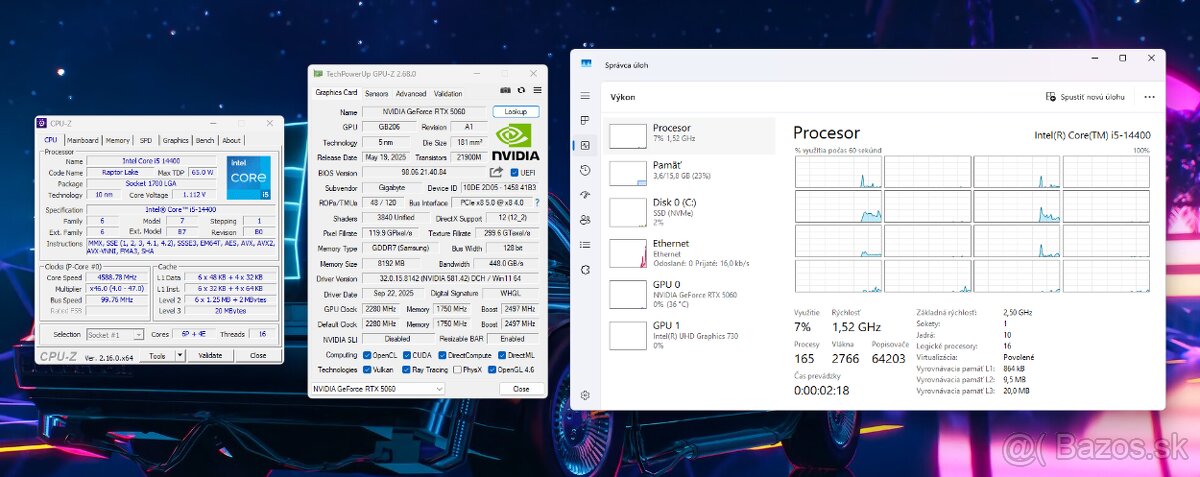The image size is (1200, 477).
Task: Open the About tab in CPU-Z
Action: [232, 140]
